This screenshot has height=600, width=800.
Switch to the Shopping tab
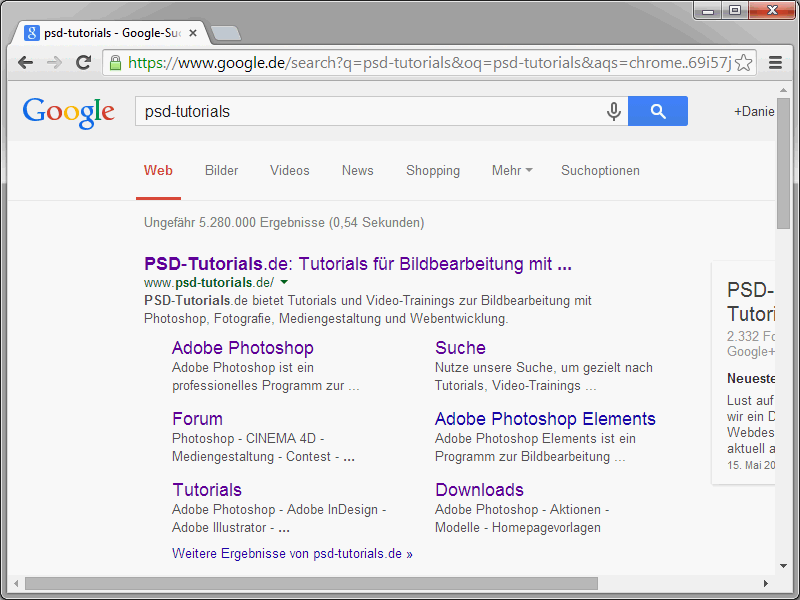(x=433, y=170)
